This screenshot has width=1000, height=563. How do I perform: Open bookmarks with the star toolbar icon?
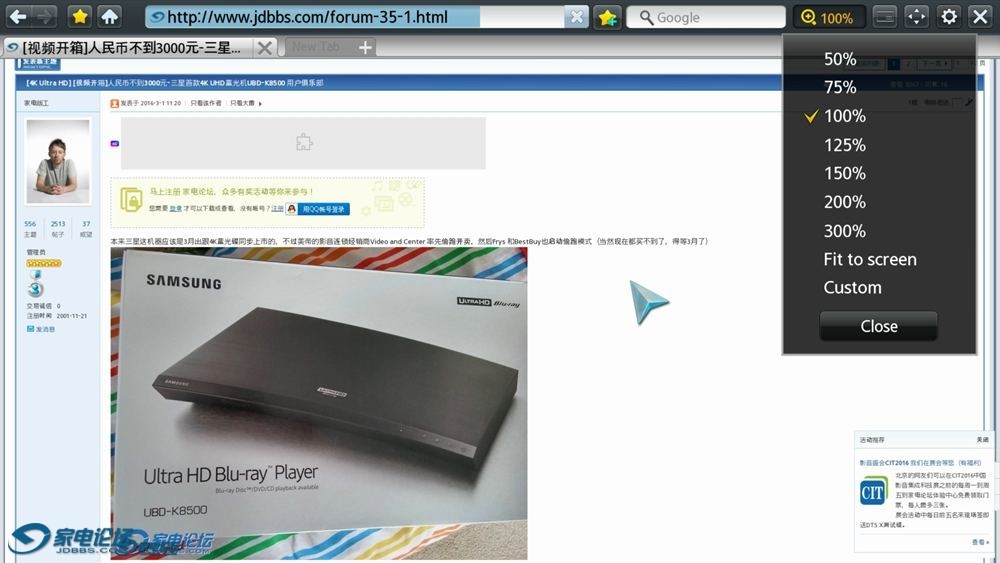click(x=80, y=17)
